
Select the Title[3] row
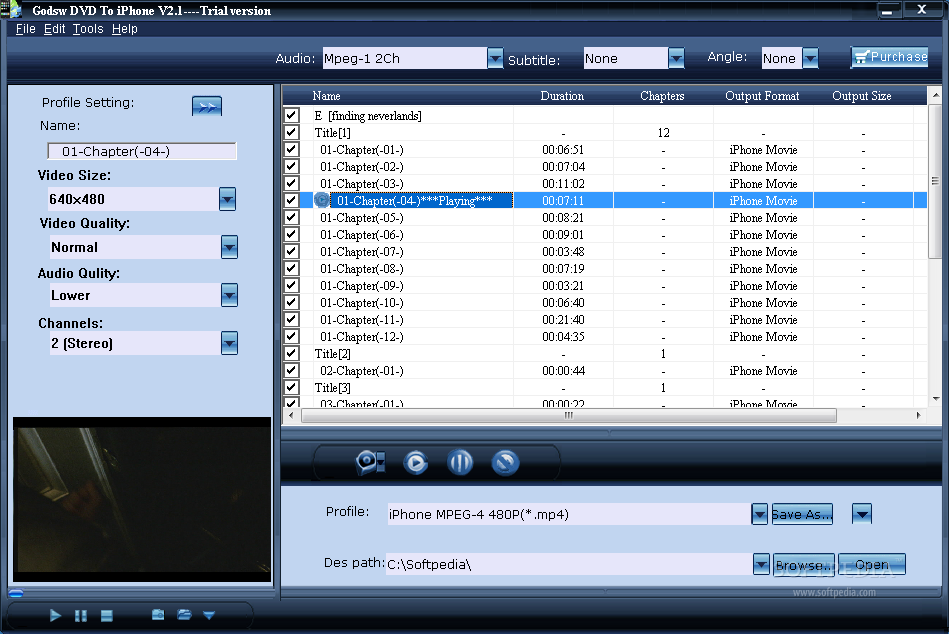[x=605, y=387]
